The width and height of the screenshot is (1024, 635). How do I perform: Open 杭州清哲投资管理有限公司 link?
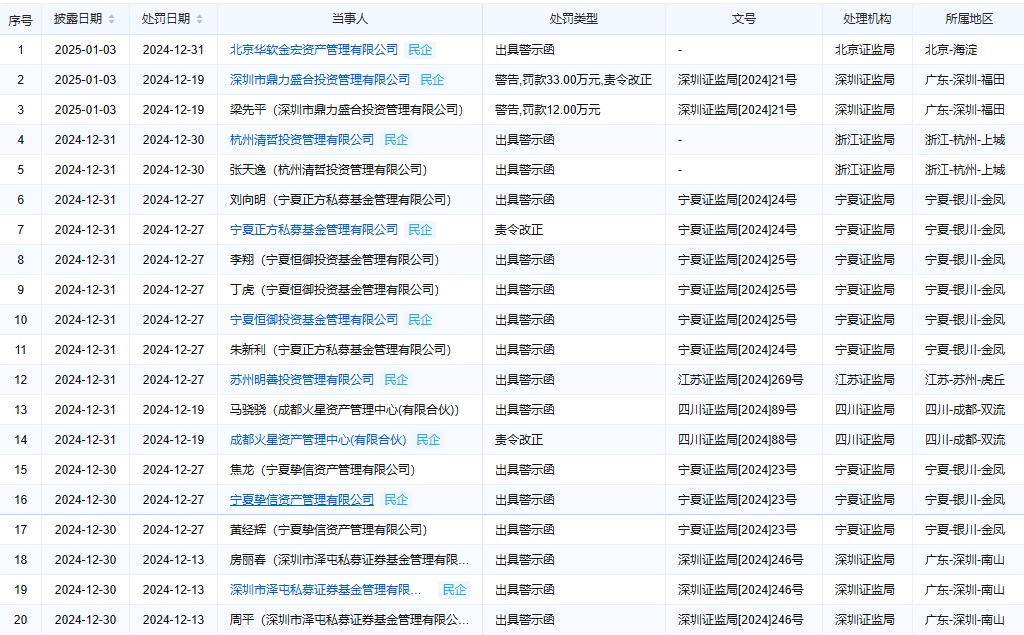coord(302,140)
